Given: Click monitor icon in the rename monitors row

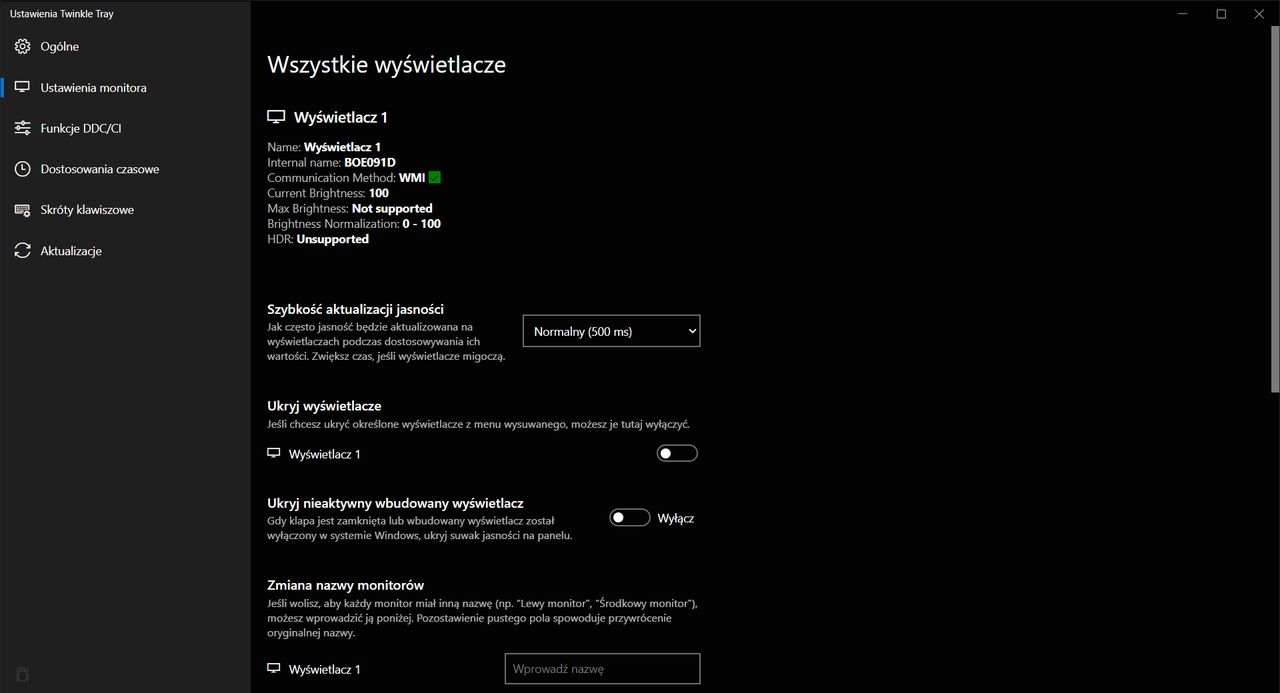Looking at the screenshot, I should pos(274,668).
